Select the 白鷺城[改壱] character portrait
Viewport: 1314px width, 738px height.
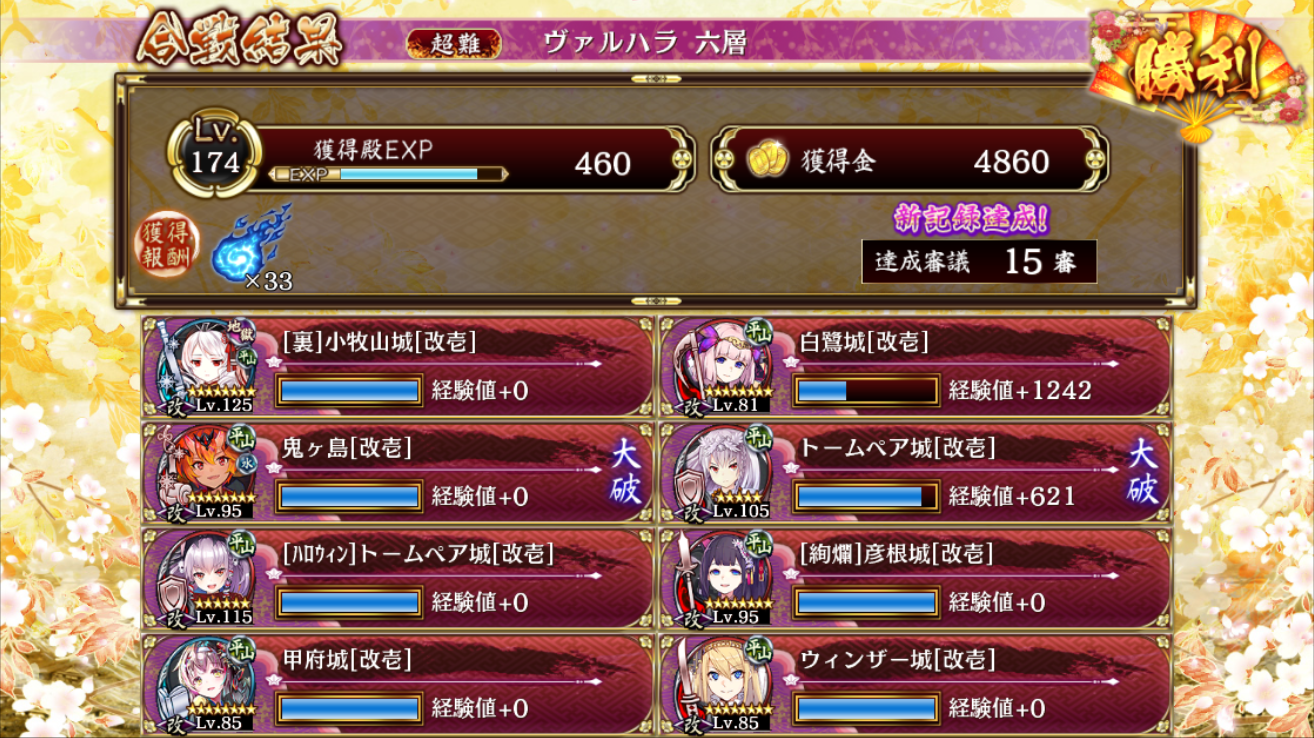click(x=726, y=367)
